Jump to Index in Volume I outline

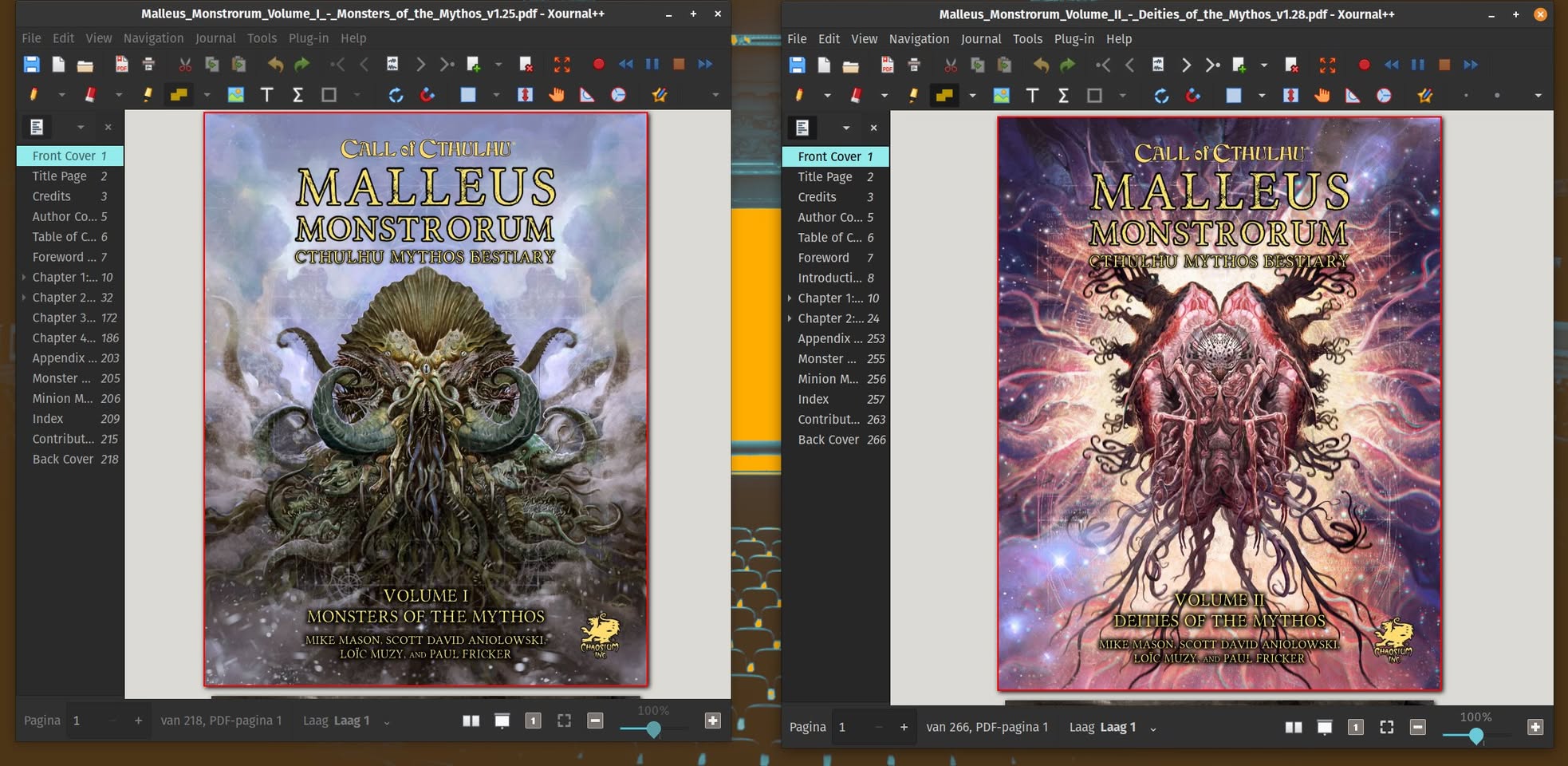pos(70,419)
